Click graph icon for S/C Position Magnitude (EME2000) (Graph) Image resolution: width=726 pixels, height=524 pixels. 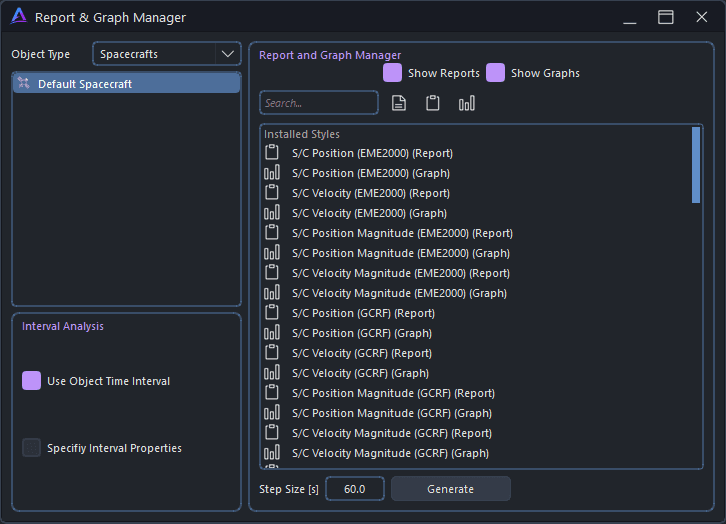tap(272, 252)
